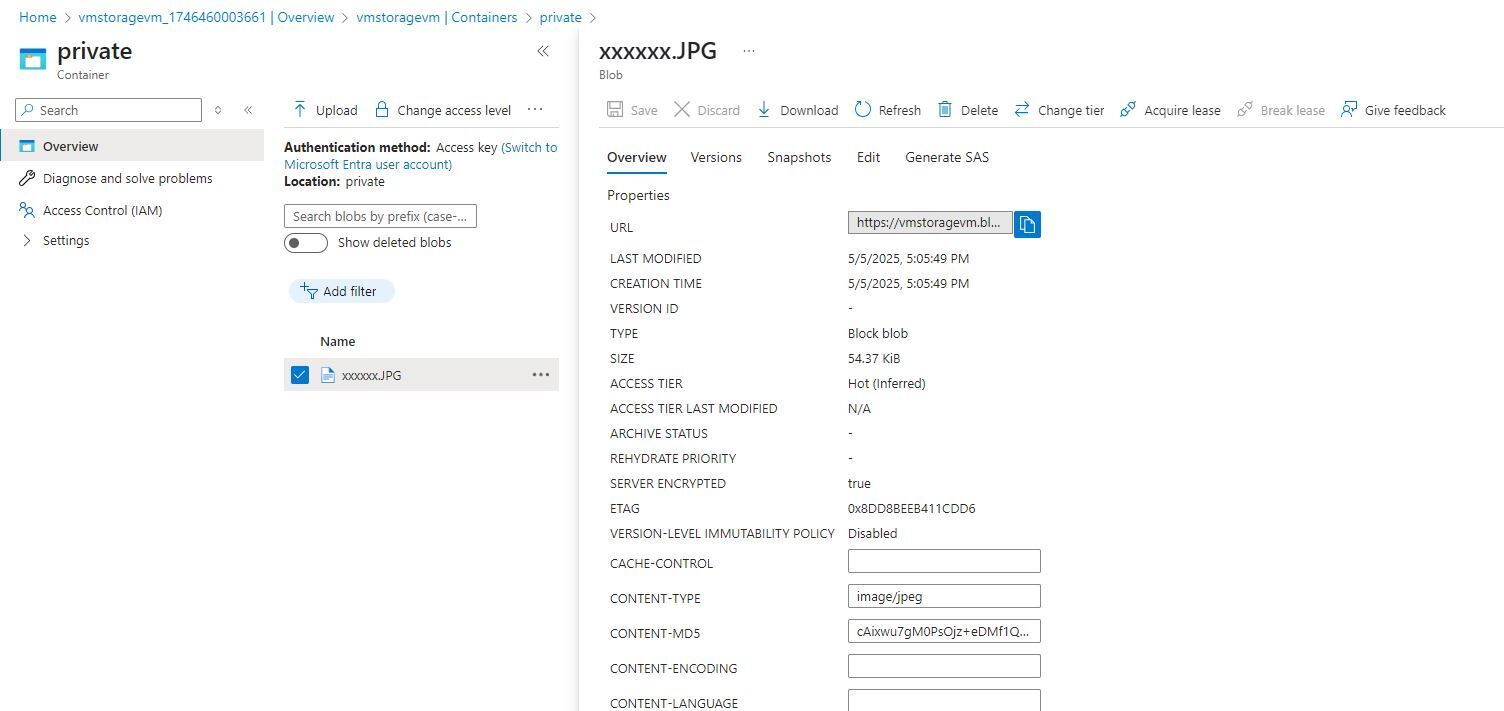Open more options next to xxxxxx.JPG title
1504x711 pixels.
point(749,51)
